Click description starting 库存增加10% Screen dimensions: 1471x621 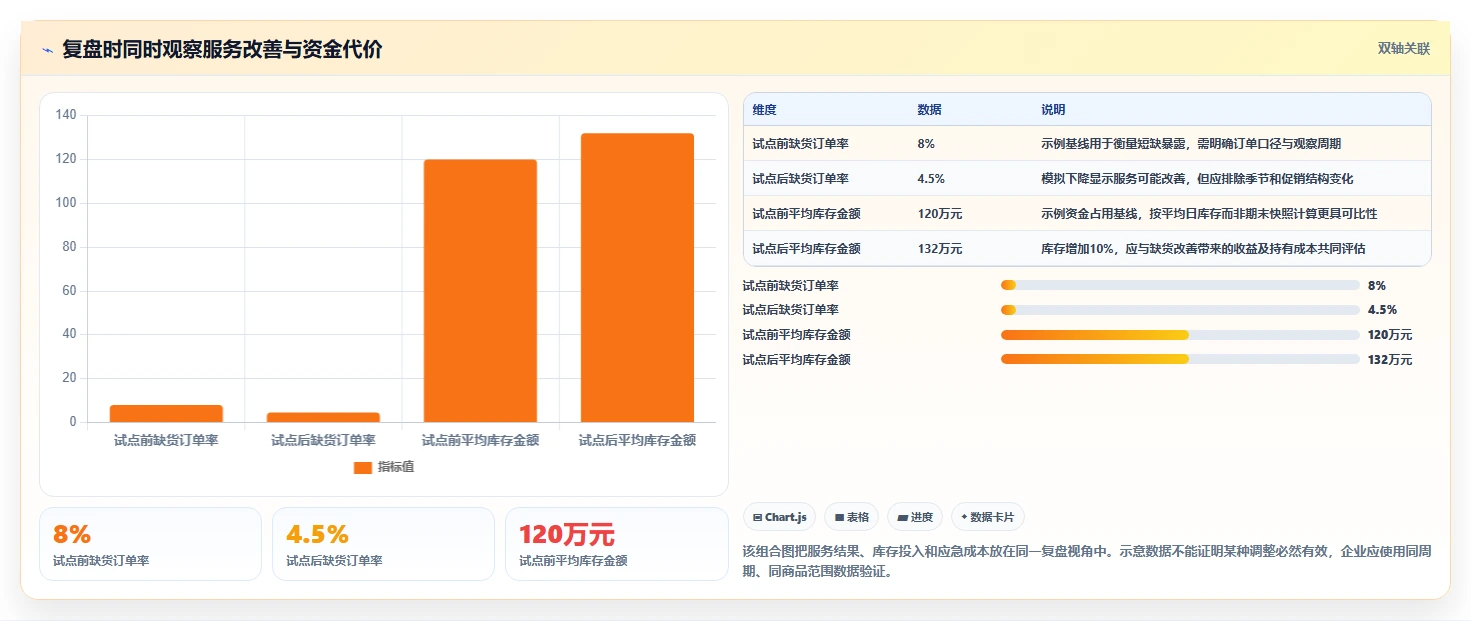click(x=1203, y=249)
